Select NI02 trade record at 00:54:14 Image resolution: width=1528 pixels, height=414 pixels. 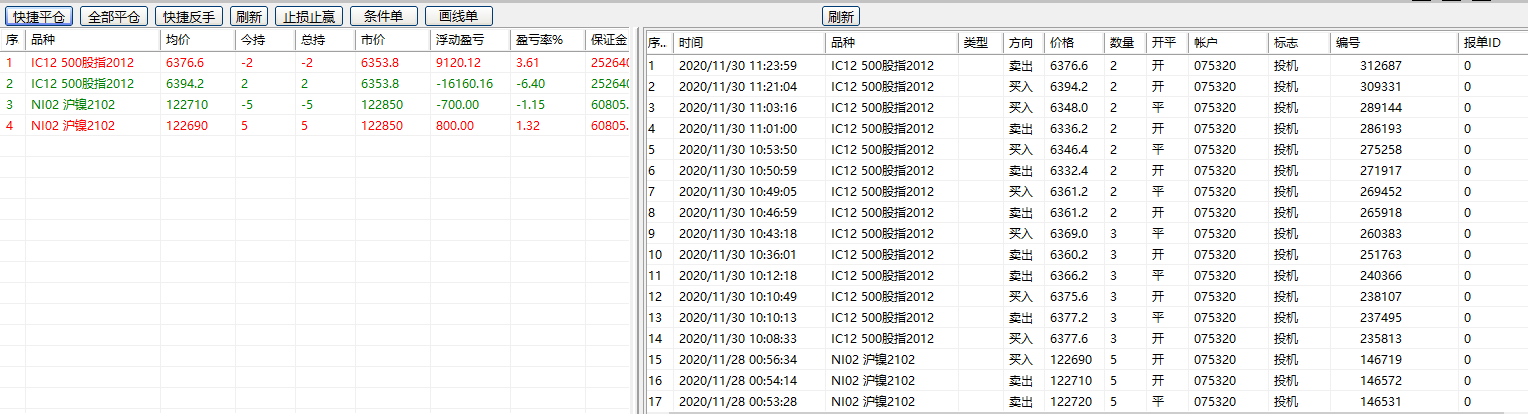point(1086,380)
